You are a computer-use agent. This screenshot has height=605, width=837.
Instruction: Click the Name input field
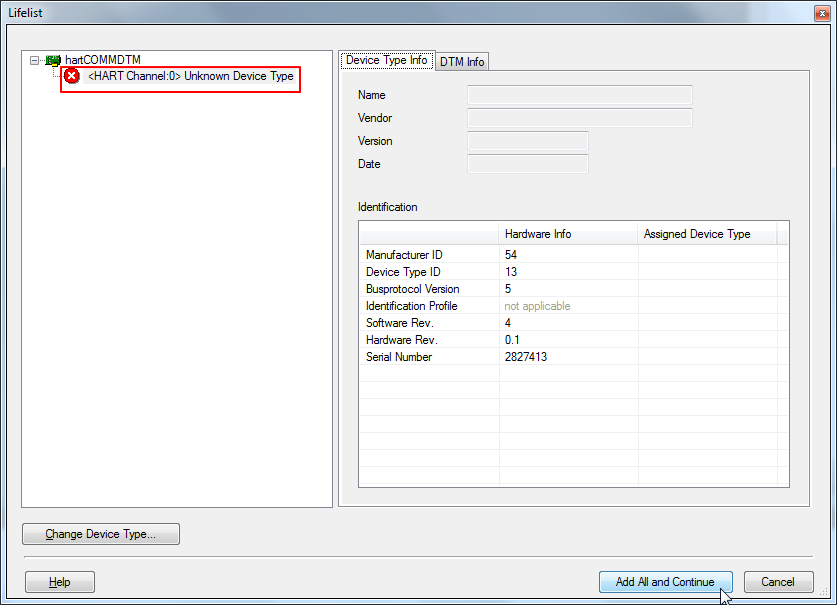pyautogui.click(x=580, y=95)
